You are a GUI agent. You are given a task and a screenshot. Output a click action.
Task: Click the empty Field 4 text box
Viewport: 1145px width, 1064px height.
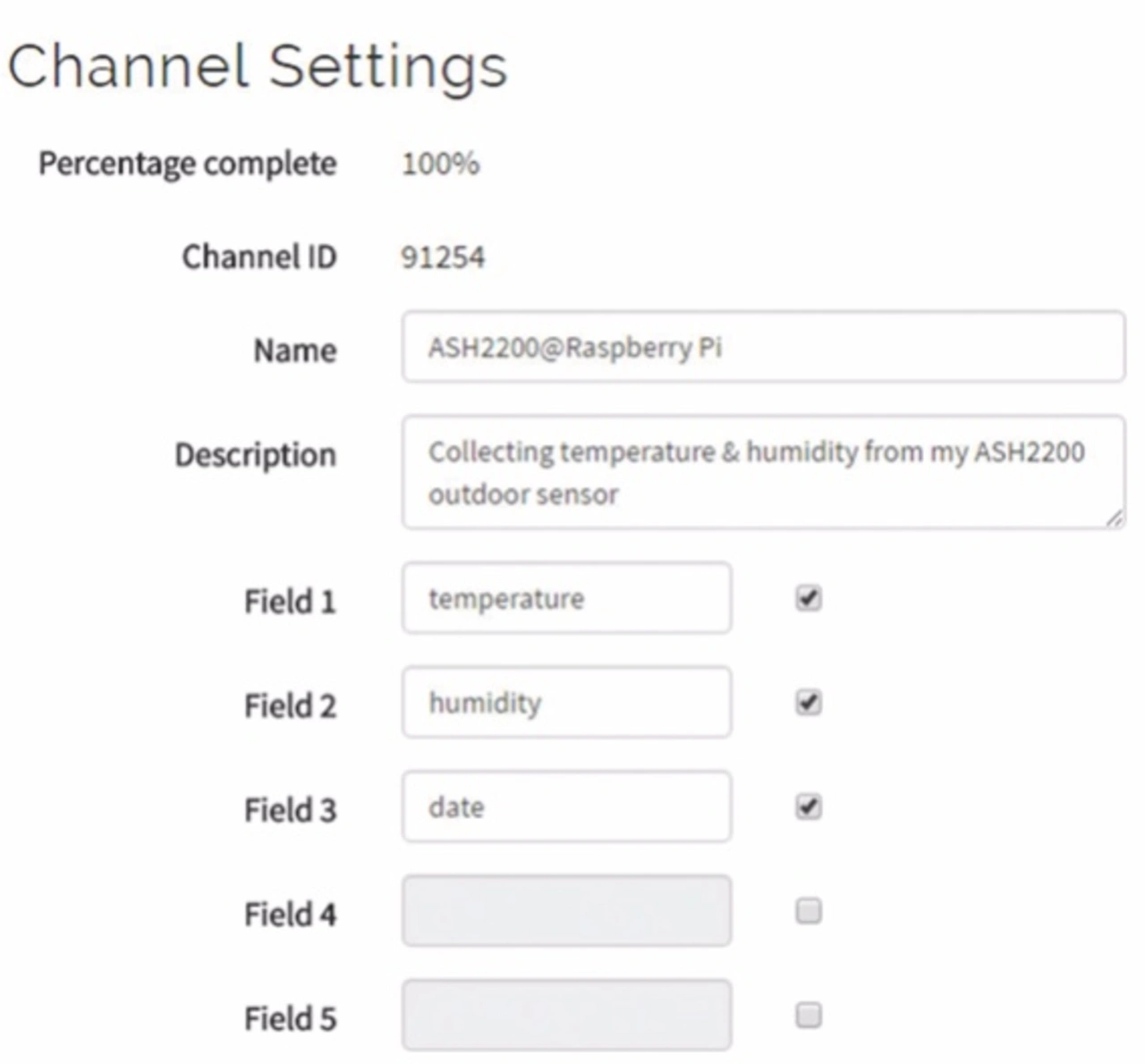coord(566,911)
